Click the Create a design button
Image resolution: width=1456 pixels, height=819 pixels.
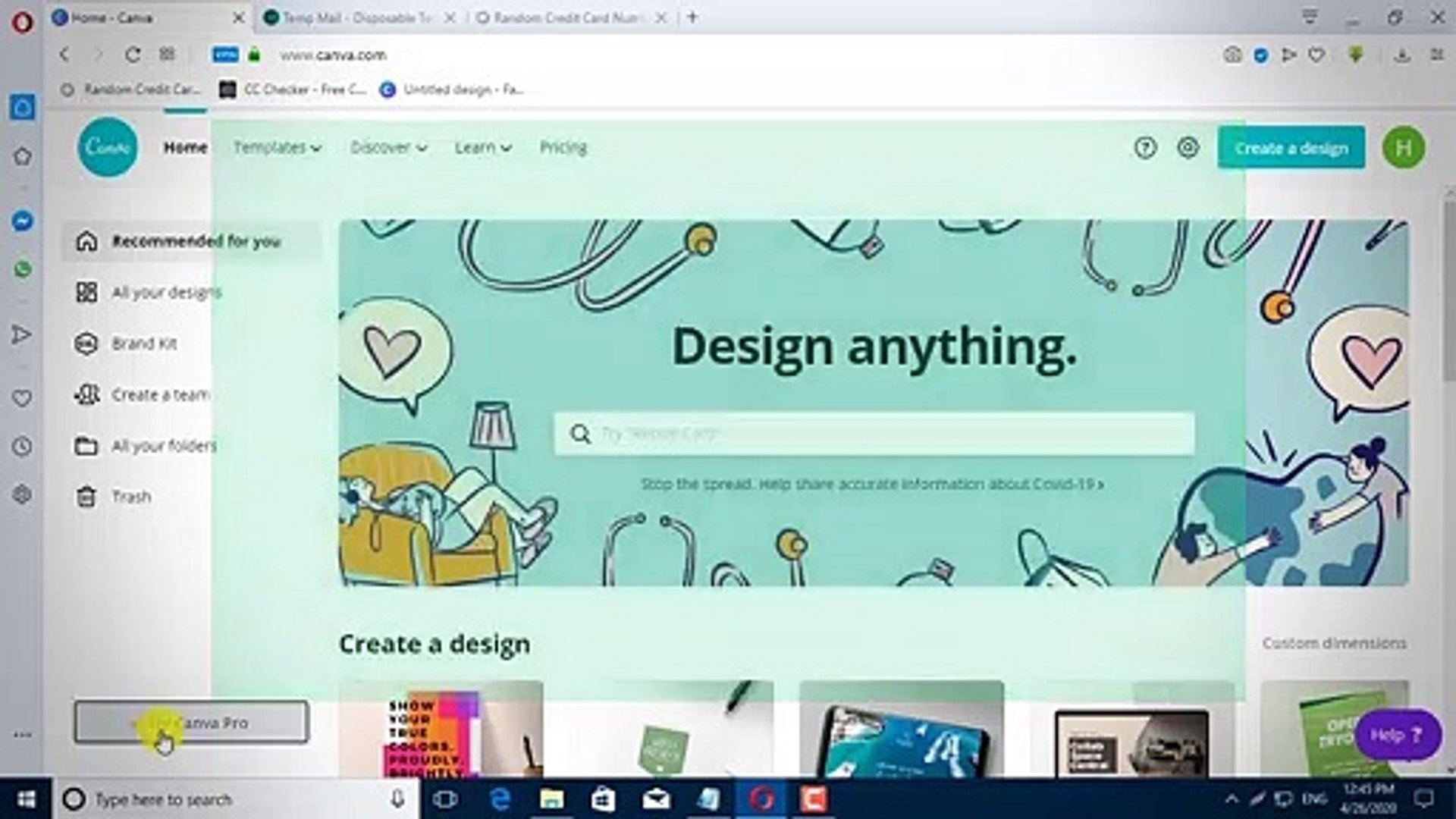click(1291, 148)
